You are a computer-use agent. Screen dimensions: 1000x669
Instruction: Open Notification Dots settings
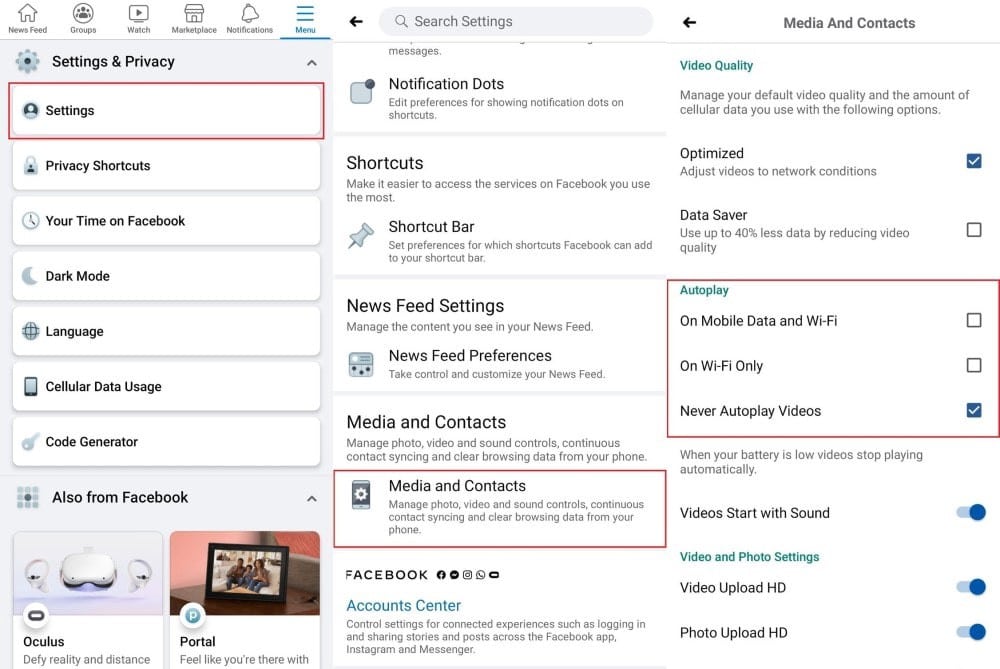point(499,98)
